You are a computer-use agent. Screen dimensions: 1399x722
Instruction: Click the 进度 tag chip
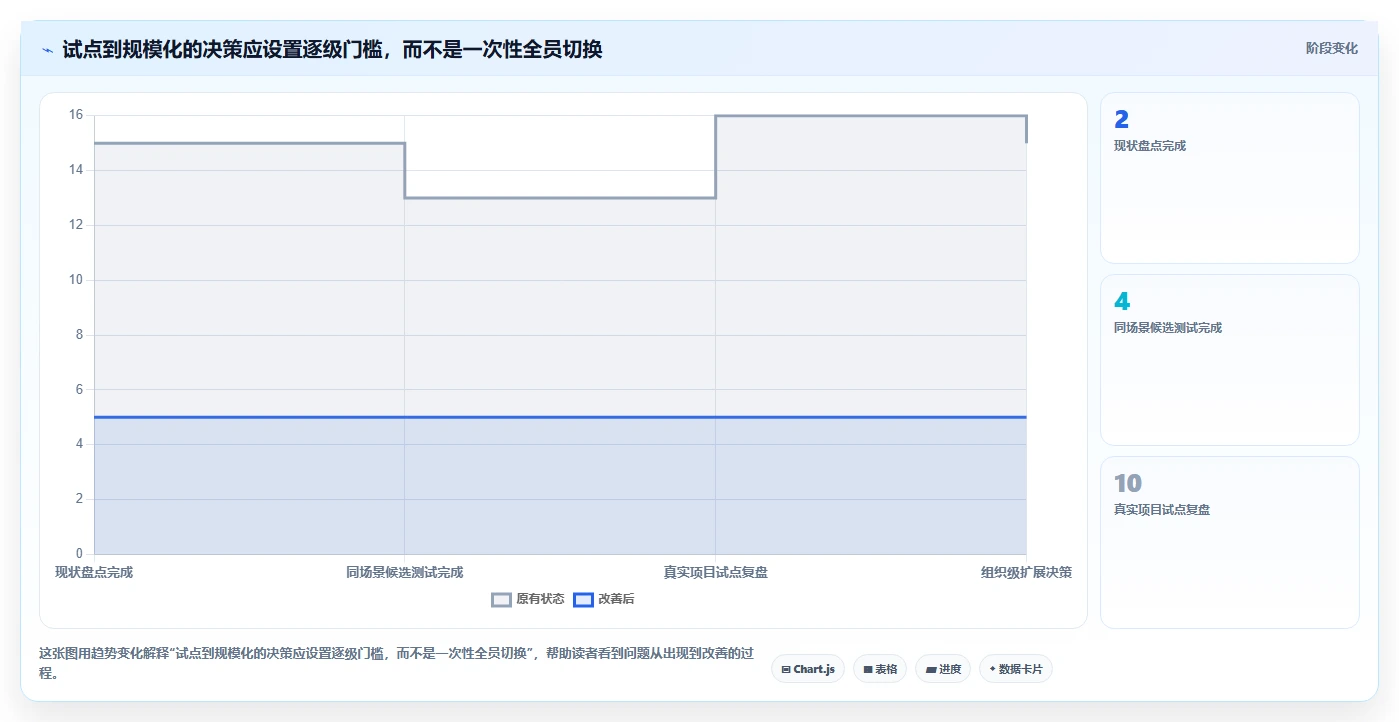[943, 669]
